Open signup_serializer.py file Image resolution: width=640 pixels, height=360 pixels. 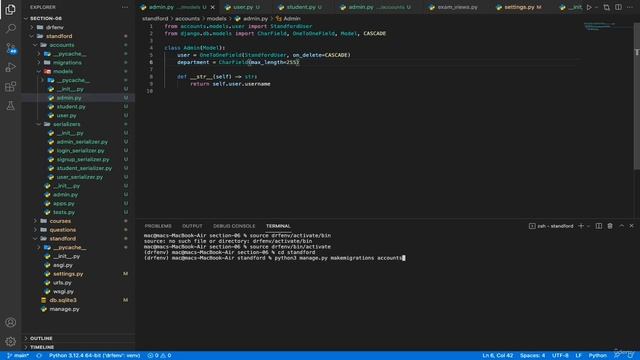pyautogui.click(x=82, y=159)
